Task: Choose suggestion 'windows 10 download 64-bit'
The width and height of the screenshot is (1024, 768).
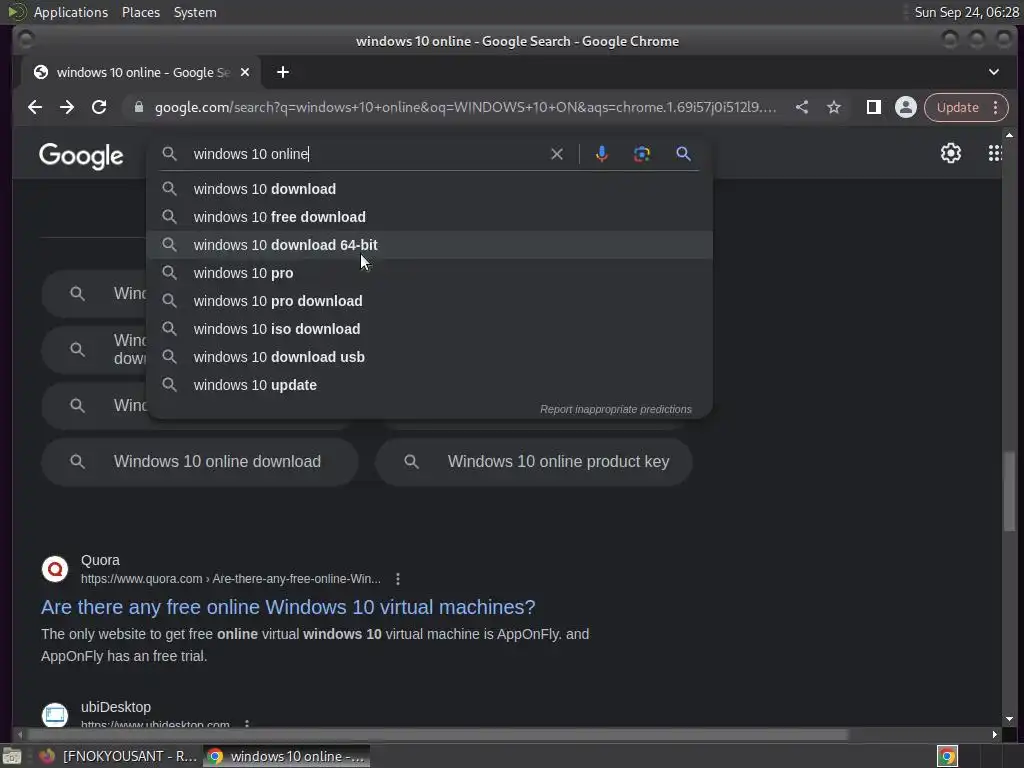Action: coord(430,245)
